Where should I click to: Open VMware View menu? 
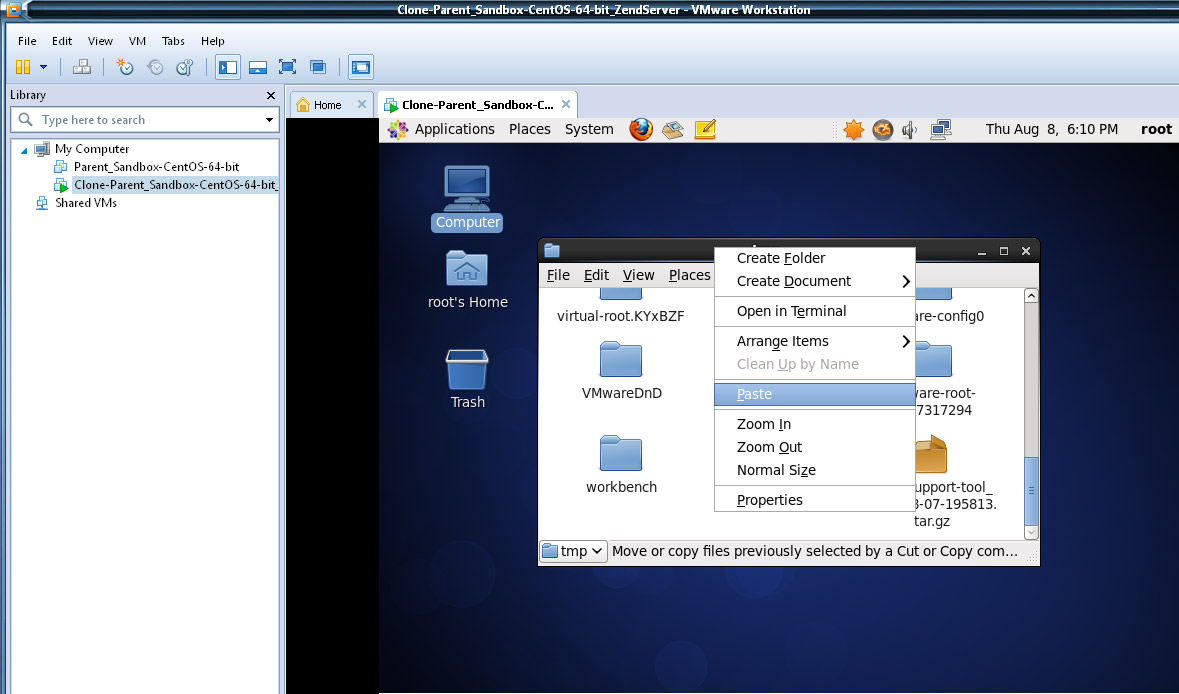[x=100, y=41]
